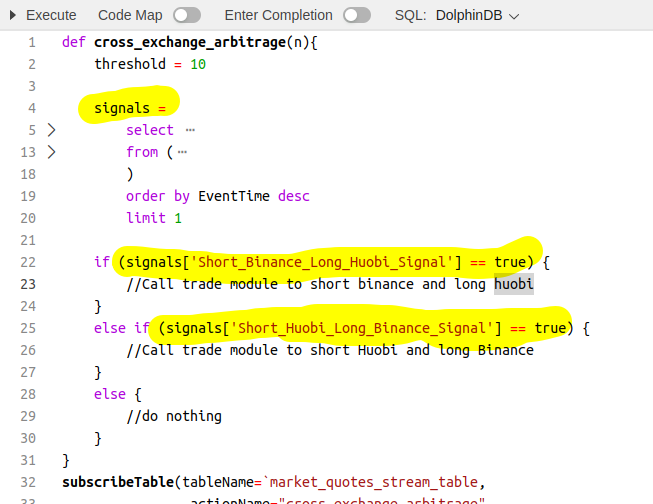Click line number 22 in the gutter
The image size is (653, 504).
pyautogui.click(x=27, y=262)
